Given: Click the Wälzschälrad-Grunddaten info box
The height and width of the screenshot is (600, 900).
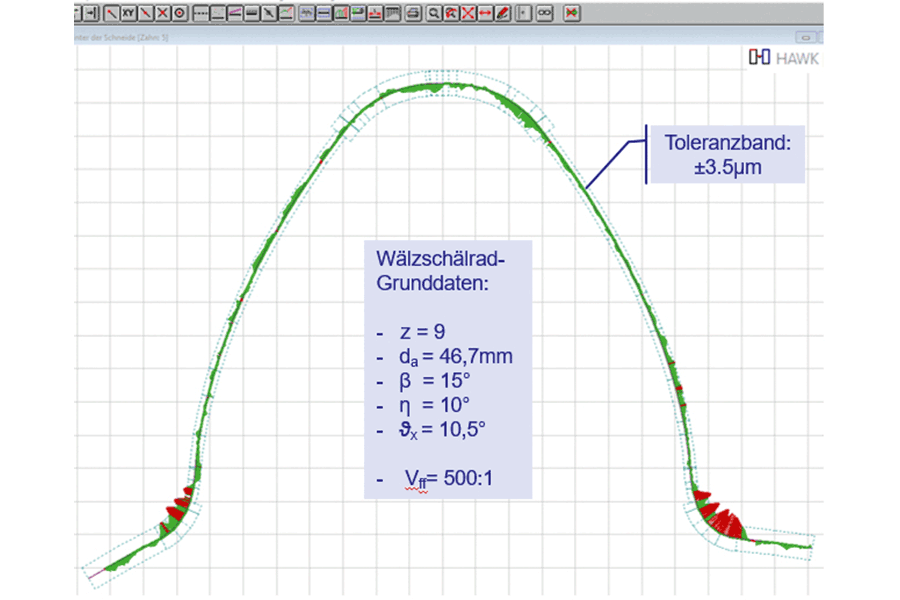Looking at the screenshot, I should point(447,371).
